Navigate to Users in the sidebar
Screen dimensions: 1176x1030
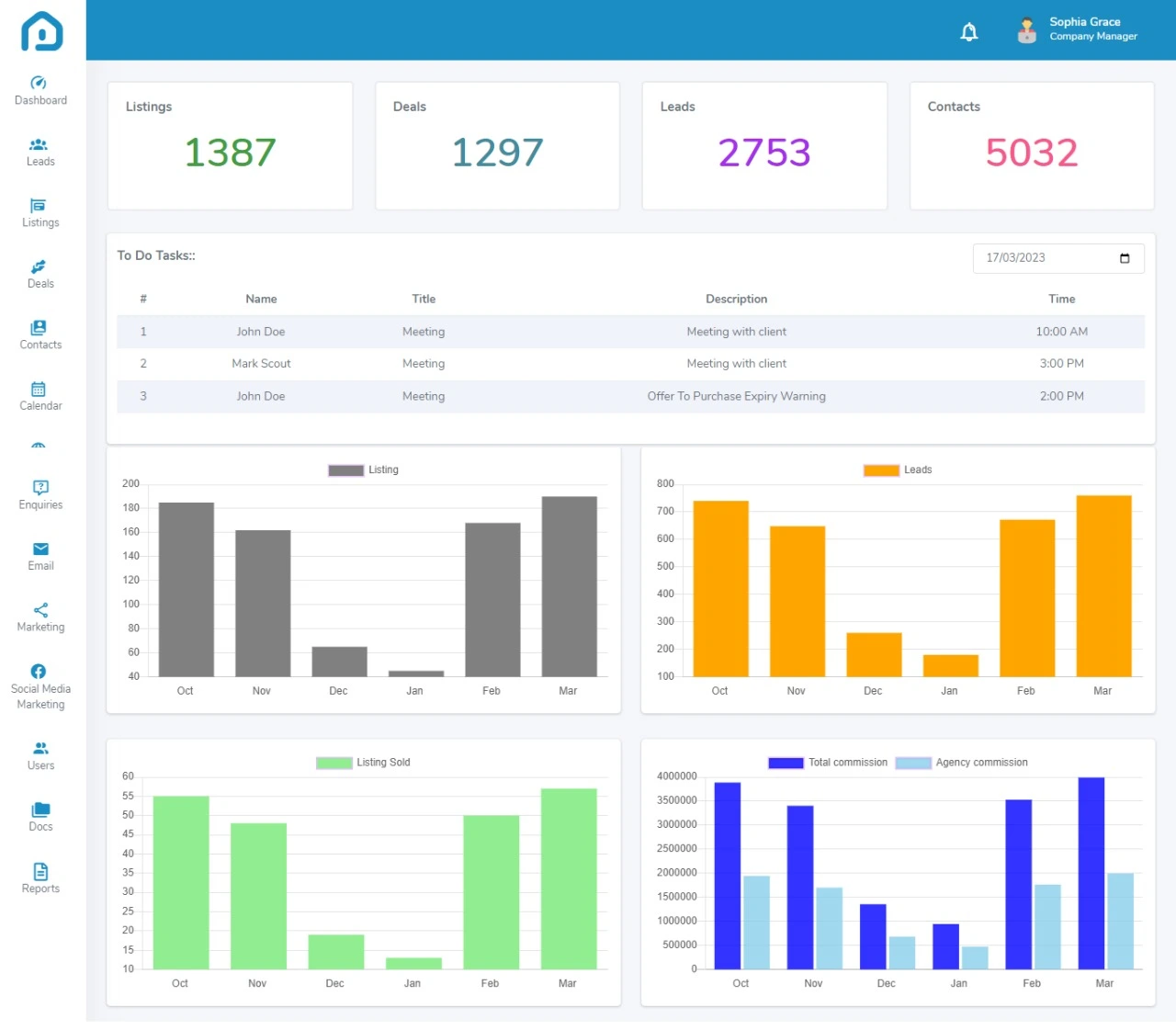click(40, 755)
